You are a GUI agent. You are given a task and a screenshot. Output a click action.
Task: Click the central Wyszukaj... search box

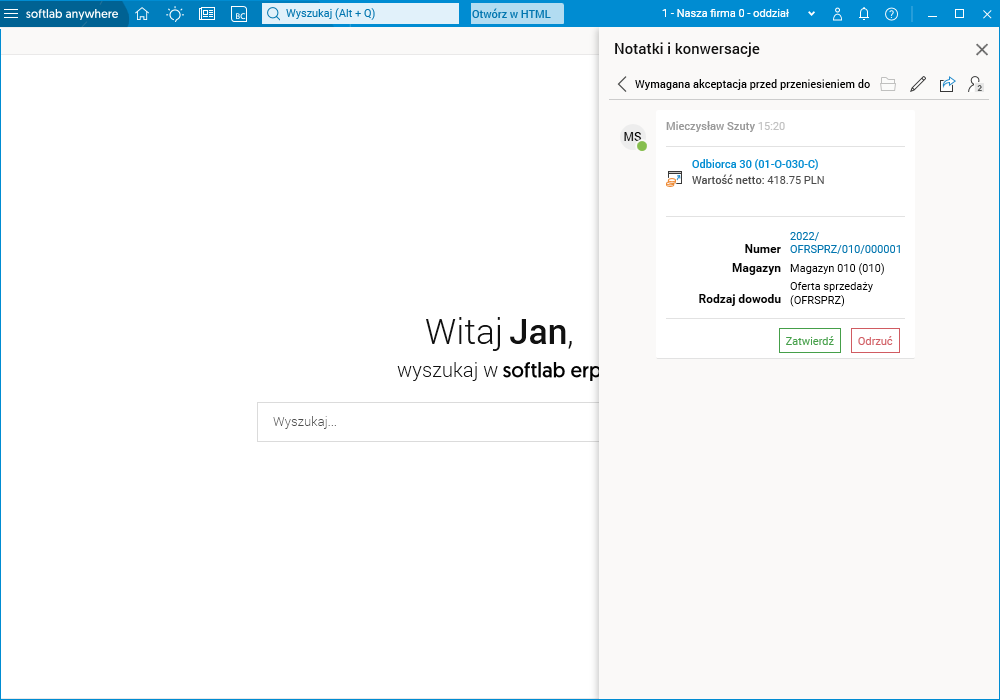pos(428,421)
